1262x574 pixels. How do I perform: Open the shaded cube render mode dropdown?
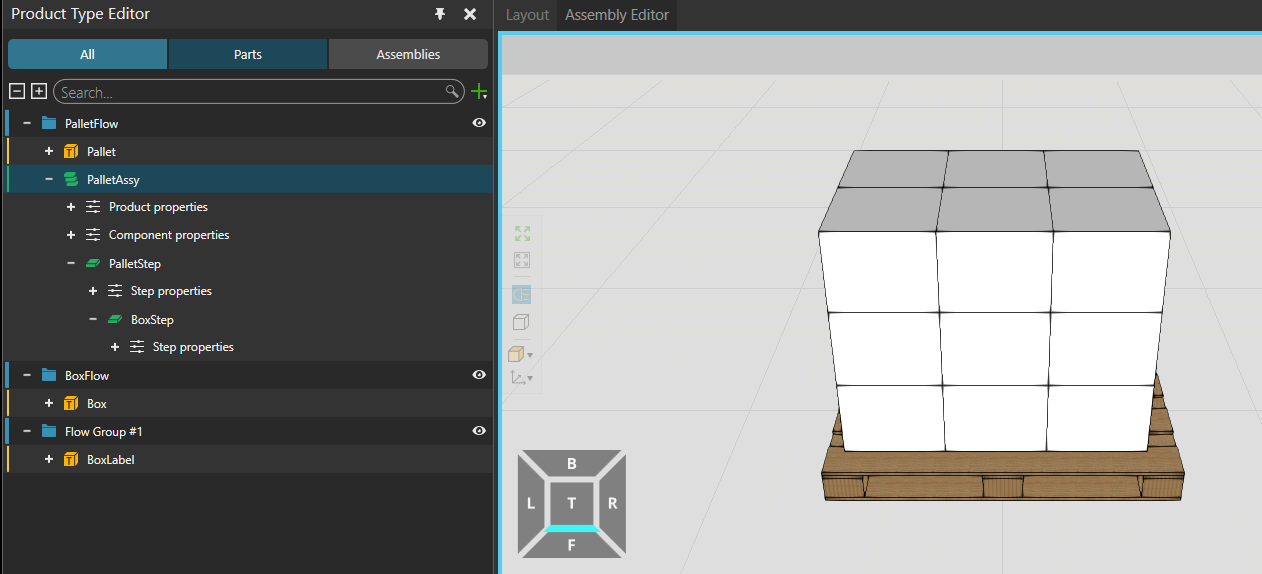pos(529,355)
